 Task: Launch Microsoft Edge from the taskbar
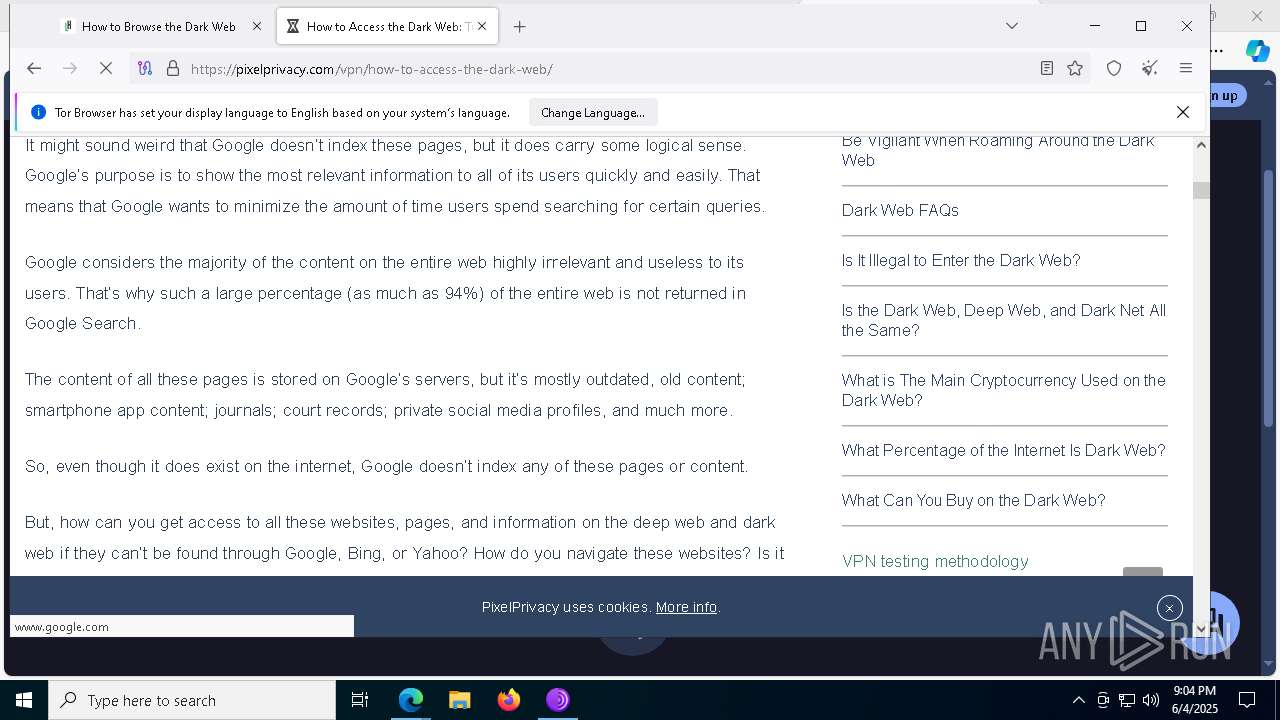point(411,700)
